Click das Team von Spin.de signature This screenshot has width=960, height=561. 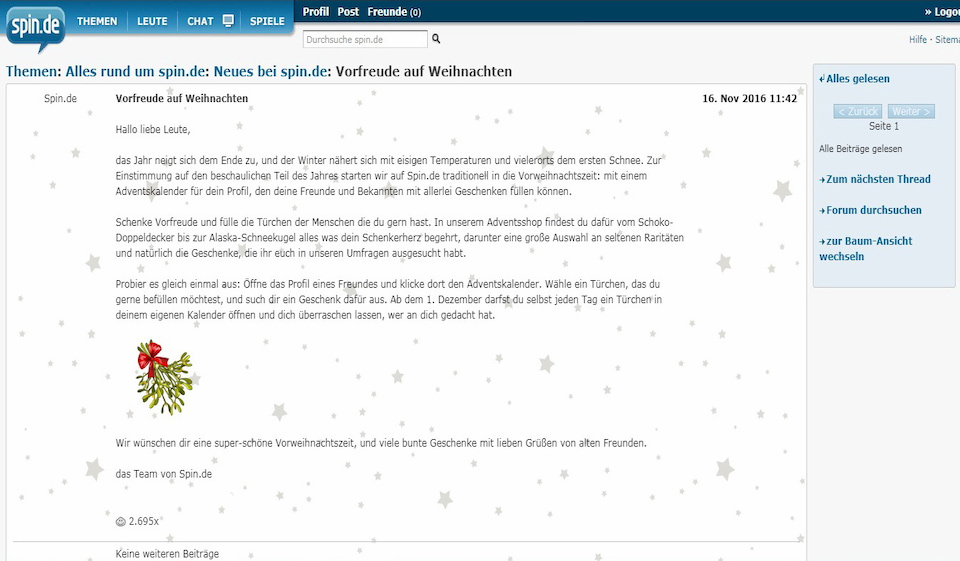tap(163, 474)
